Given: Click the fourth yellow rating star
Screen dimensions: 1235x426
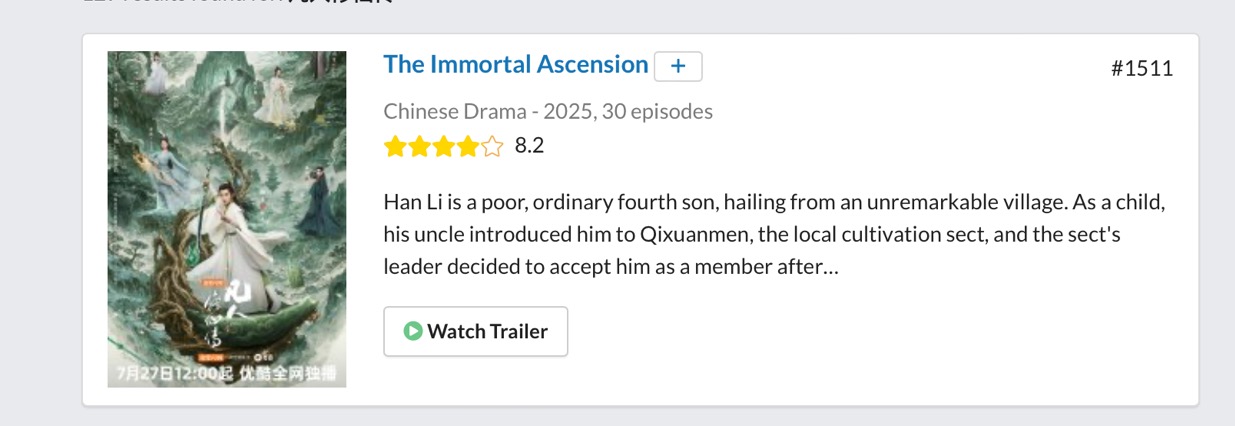Looking at the screenshot, I should pos(468,147).
